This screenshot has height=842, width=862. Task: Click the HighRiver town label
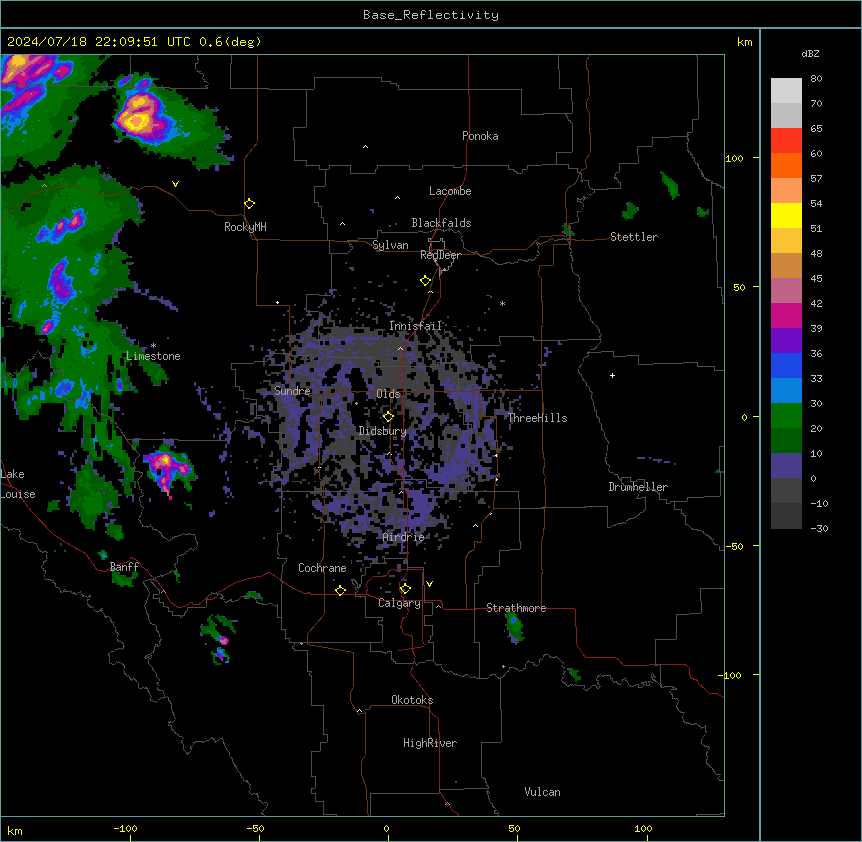[x=430, y=743]
